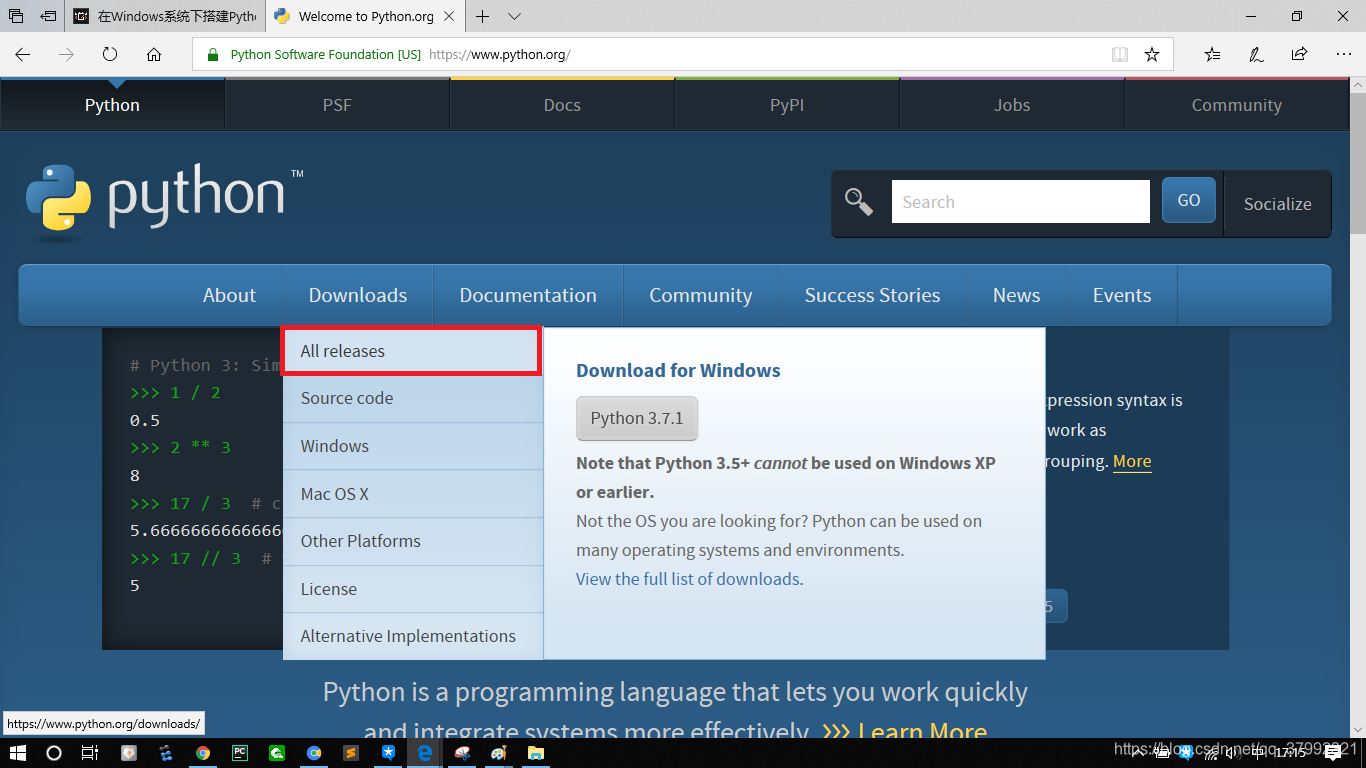
Task: Select Alternative Implementations menu entry
Action: (x=413, y=636)
